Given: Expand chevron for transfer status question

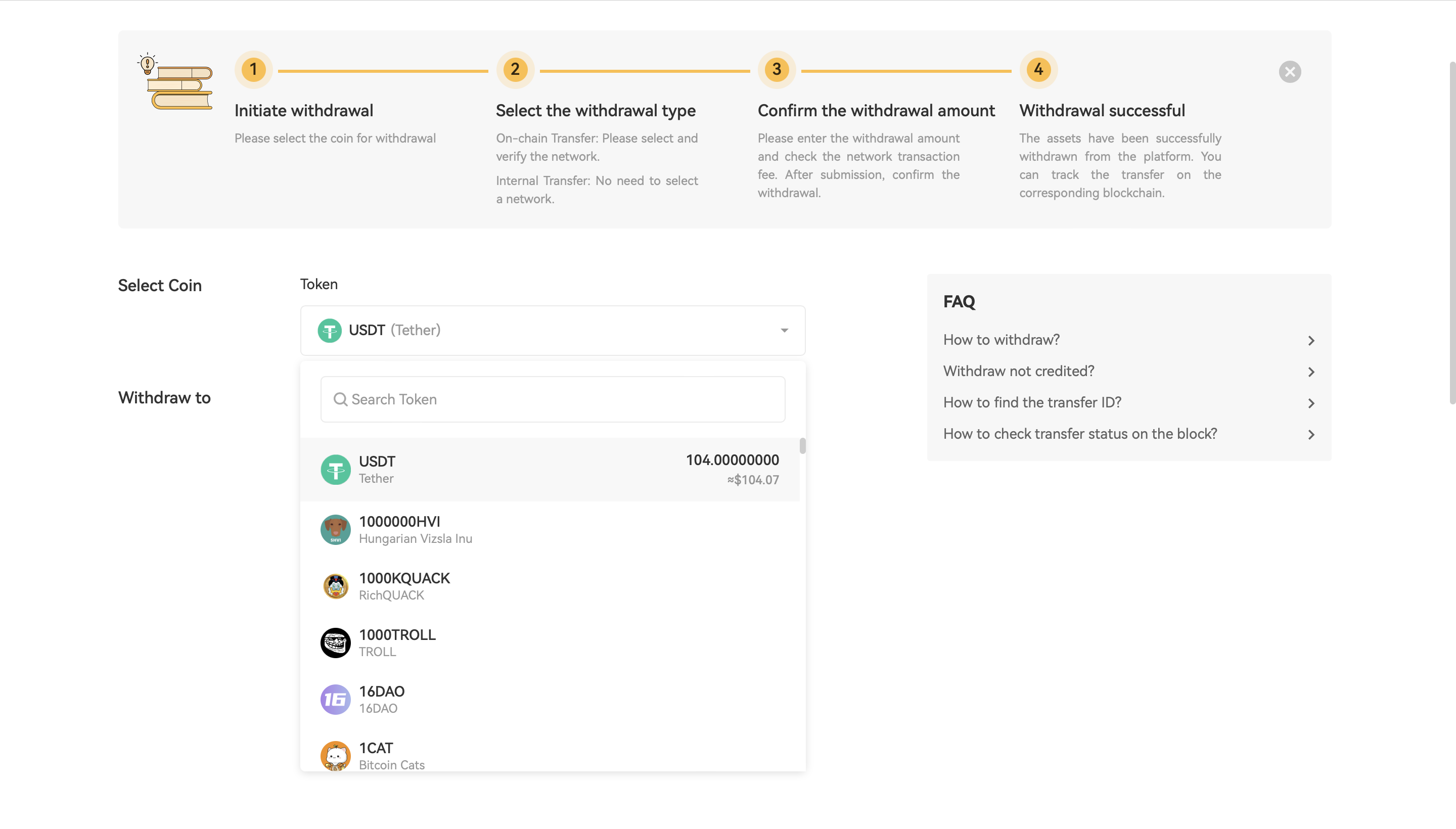Looking at the screenshot, I should (x=1311, y=434).
